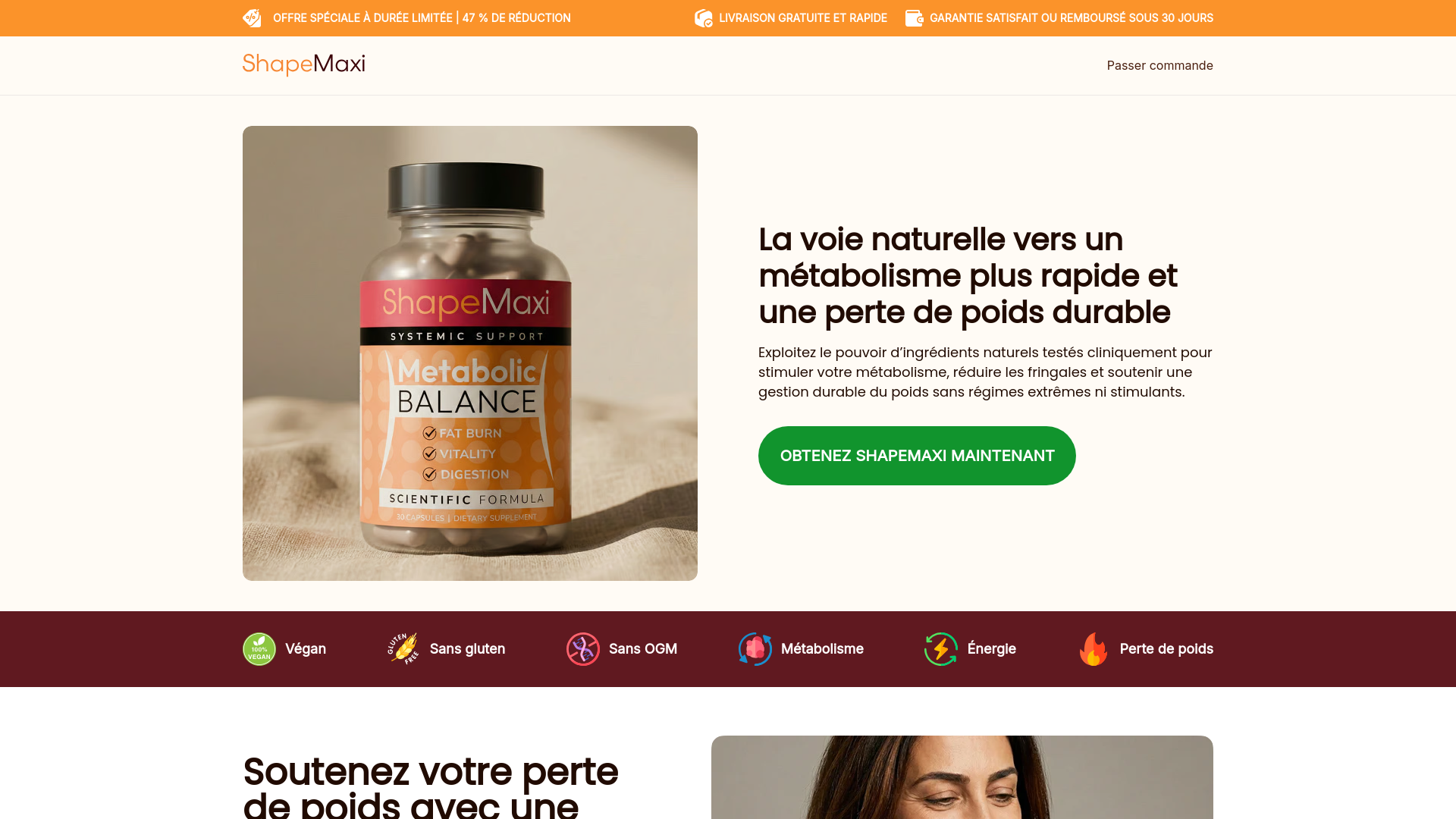This screenshot has height=819, width=1456.
Task: Click the Soutenez votre perte de poids heading
Action: point(431,786)
